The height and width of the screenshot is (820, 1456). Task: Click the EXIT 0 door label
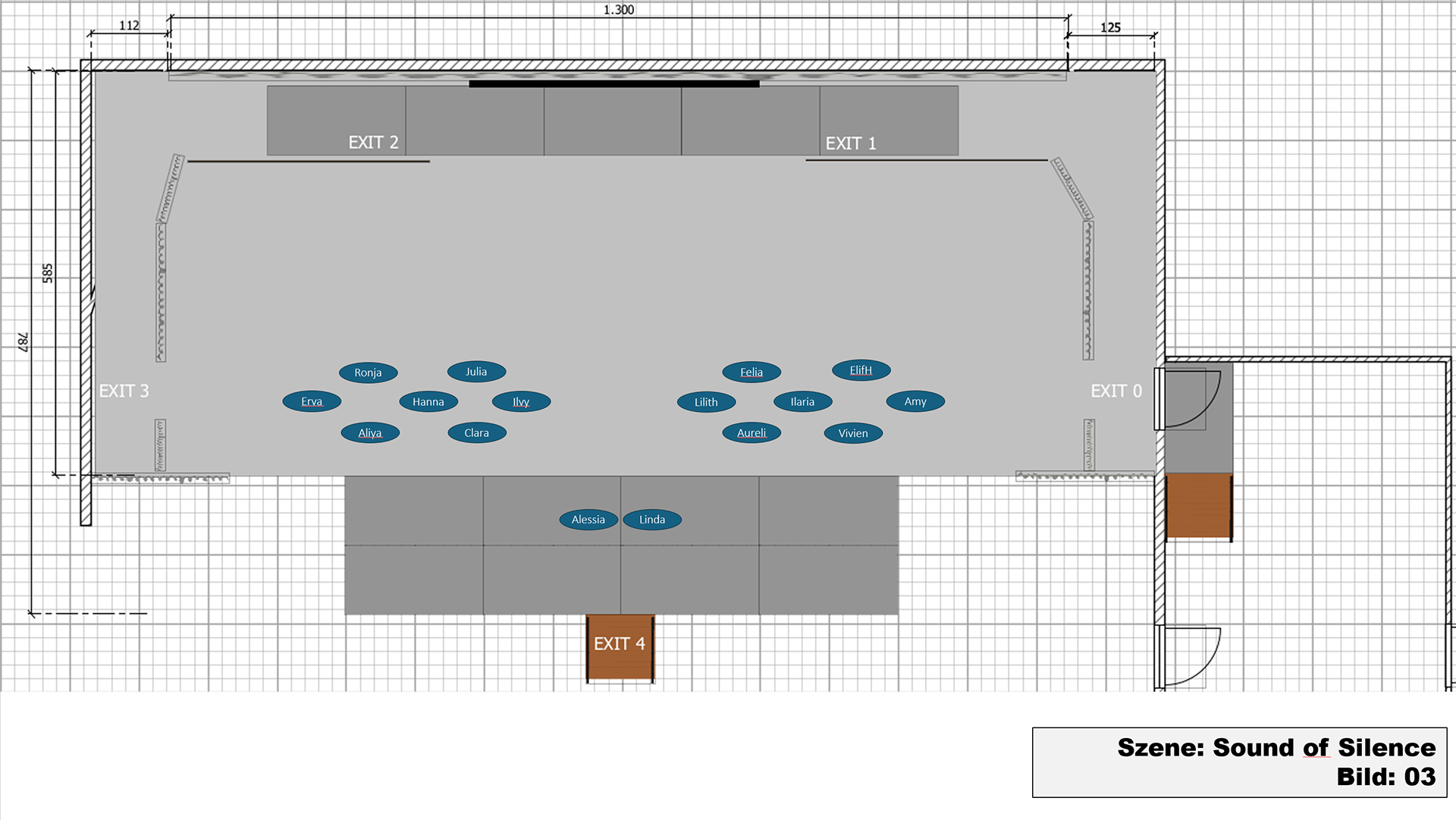click(x=1116, y=391)
